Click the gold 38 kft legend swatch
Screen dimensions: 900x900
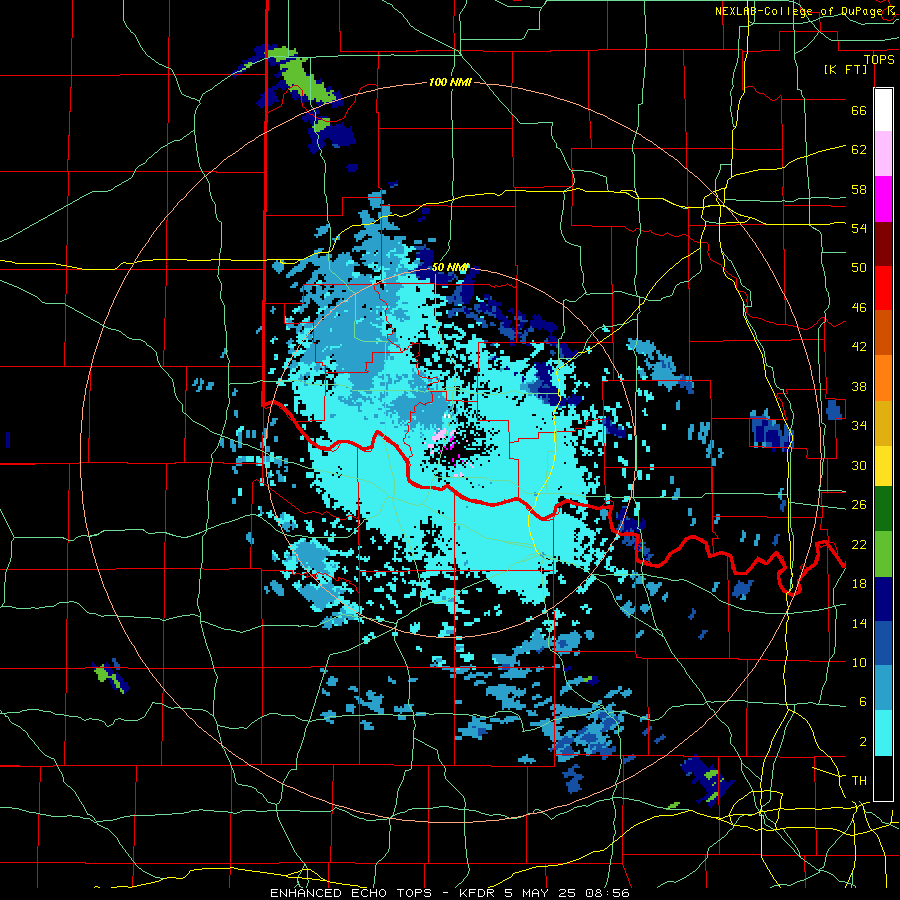(883, 423)
